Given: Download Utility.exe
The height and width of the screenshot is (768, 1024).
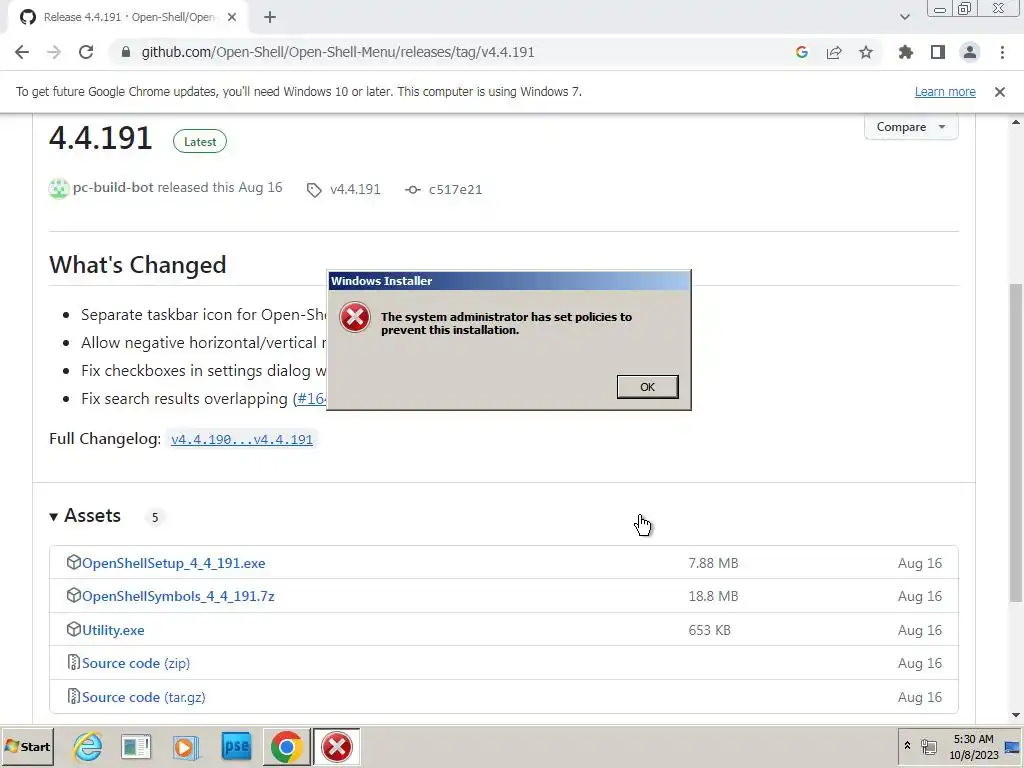Looking at the screenshot, I should pyautogui.click(x=113, y=630).
